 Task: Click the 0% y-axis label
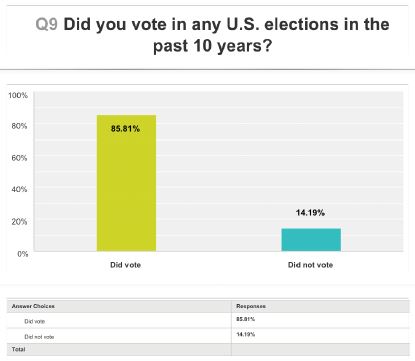23,254
